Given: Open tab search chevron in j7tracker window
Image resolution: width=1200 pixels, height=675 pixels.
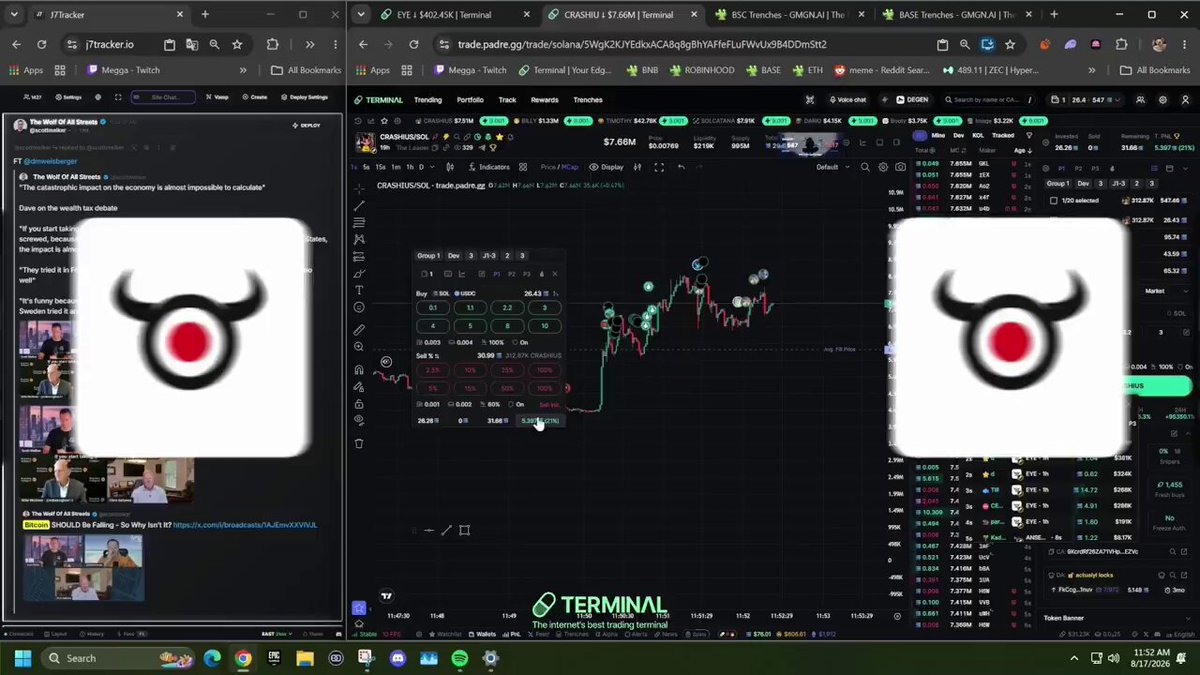Looking at the screenshot, I should point(14,15).
